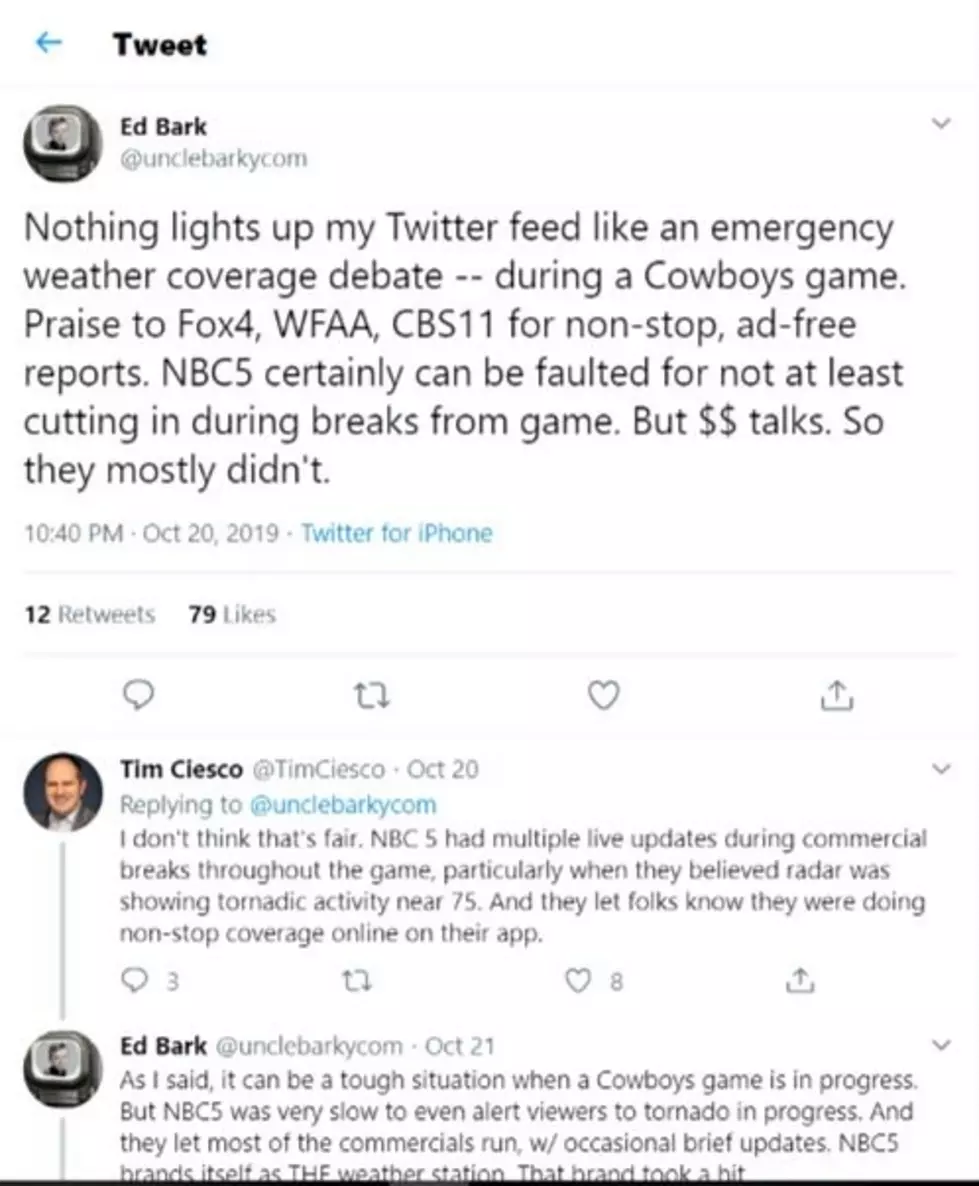The image size is (979, 1186).
Task: Reply to Ed Bark's main tweet
Action: tap(138, 694)
